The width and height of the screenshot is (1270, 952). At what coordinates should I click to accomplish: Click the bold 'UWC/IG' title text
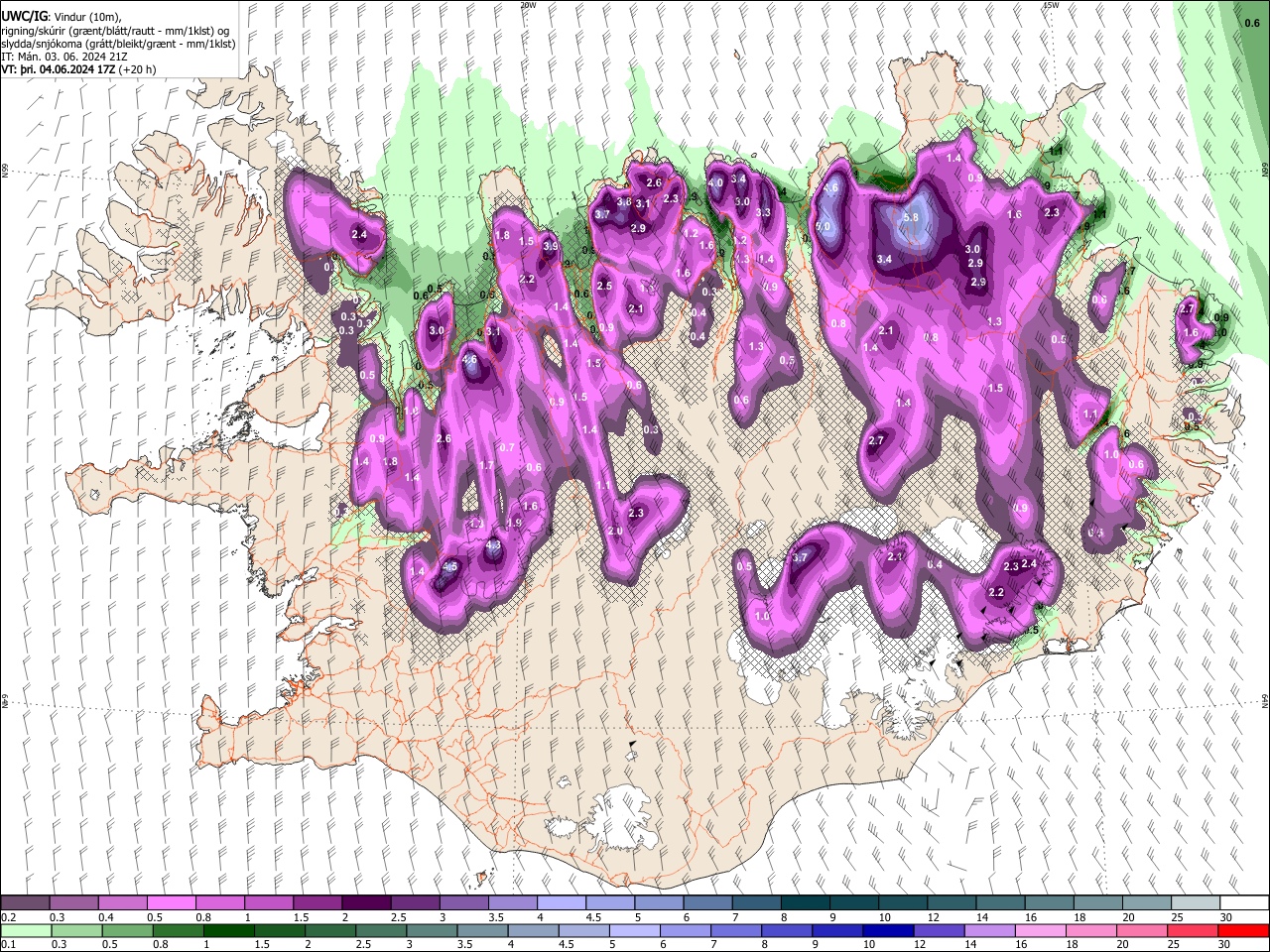point(24,17)
